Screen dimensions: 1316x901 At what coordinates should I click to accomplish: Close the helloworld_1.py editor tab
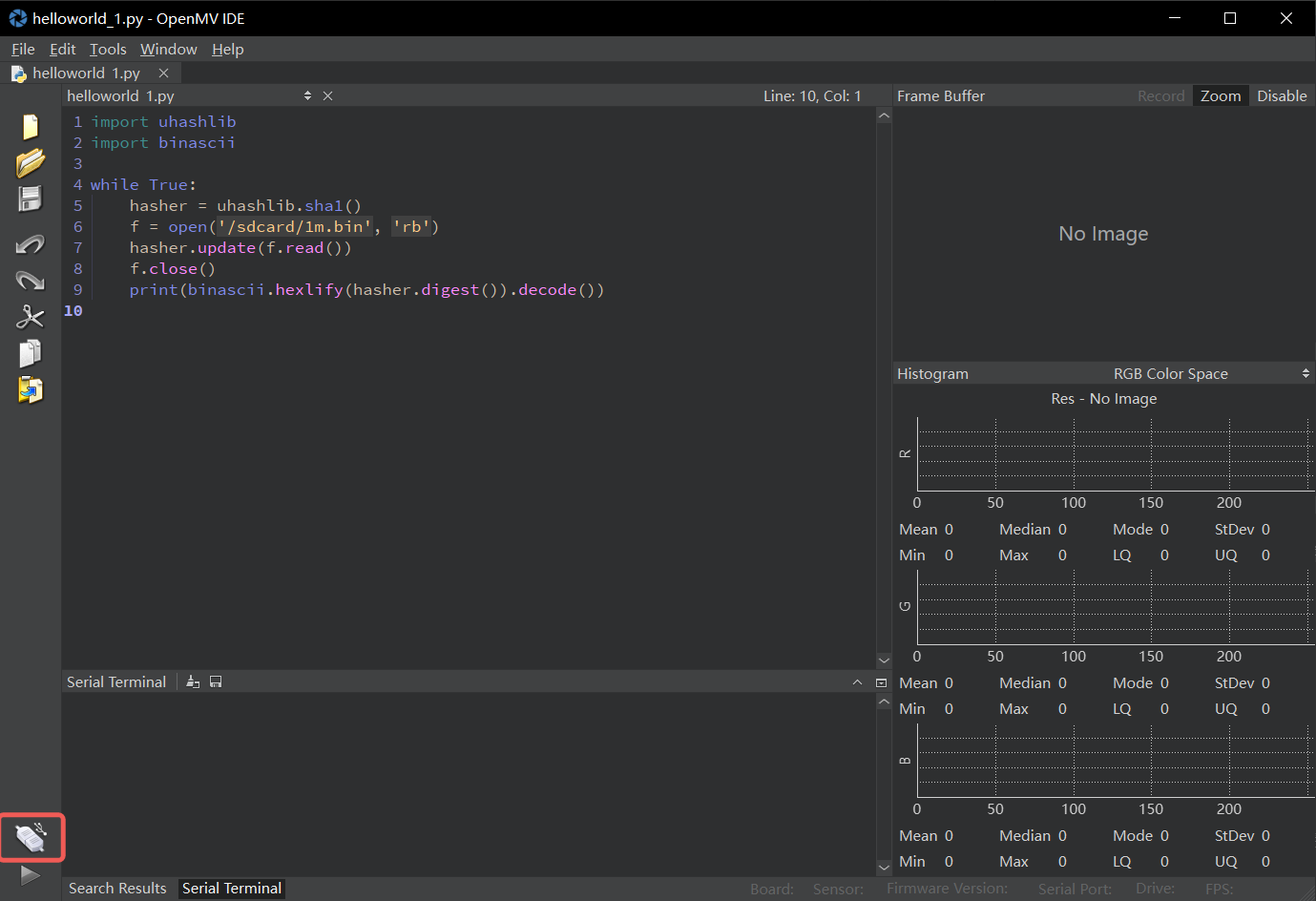tap(163, 73)
